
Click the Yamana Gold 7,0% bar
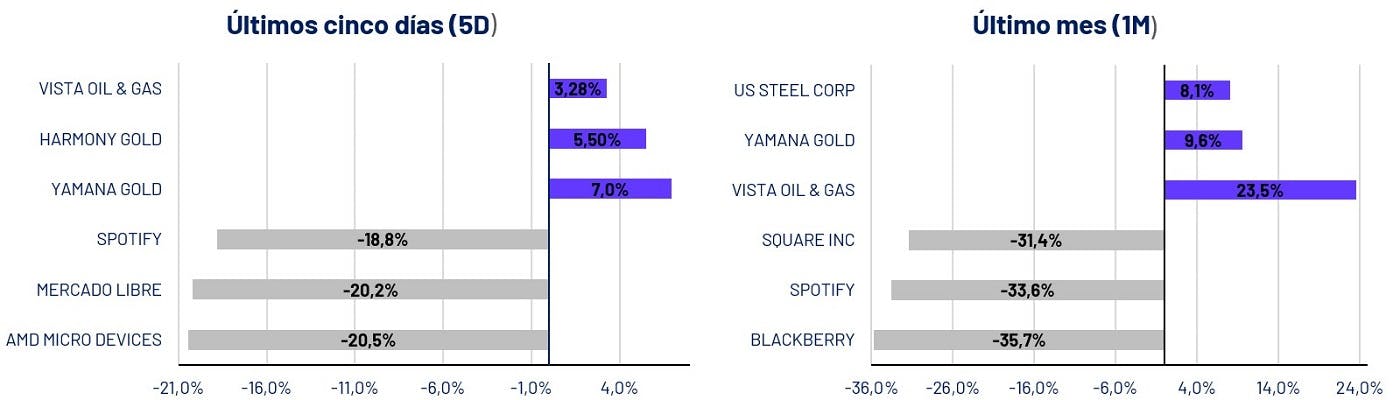click(x=610, y=189)
